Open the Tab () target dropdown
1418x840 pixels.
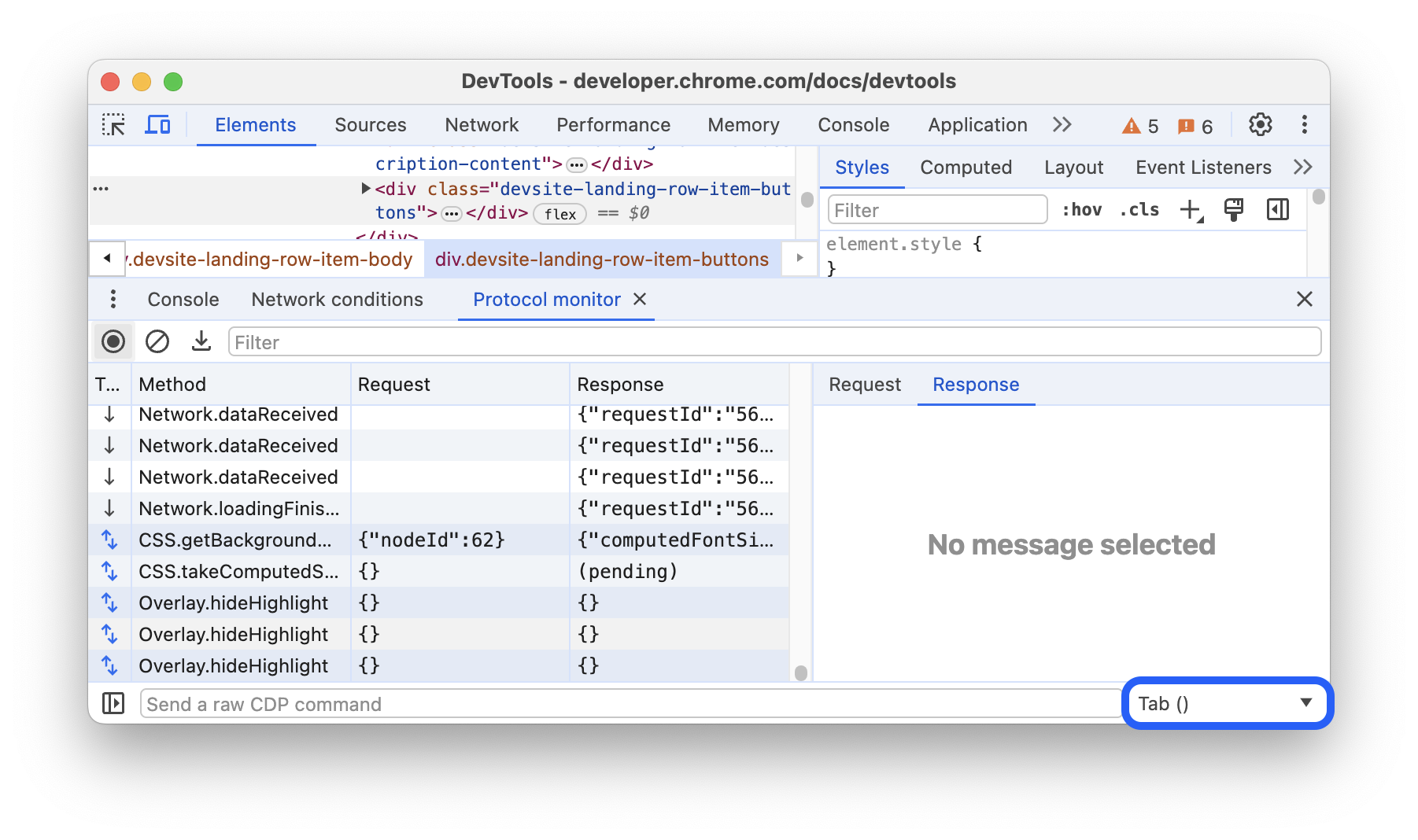(x=1226, y=703)
